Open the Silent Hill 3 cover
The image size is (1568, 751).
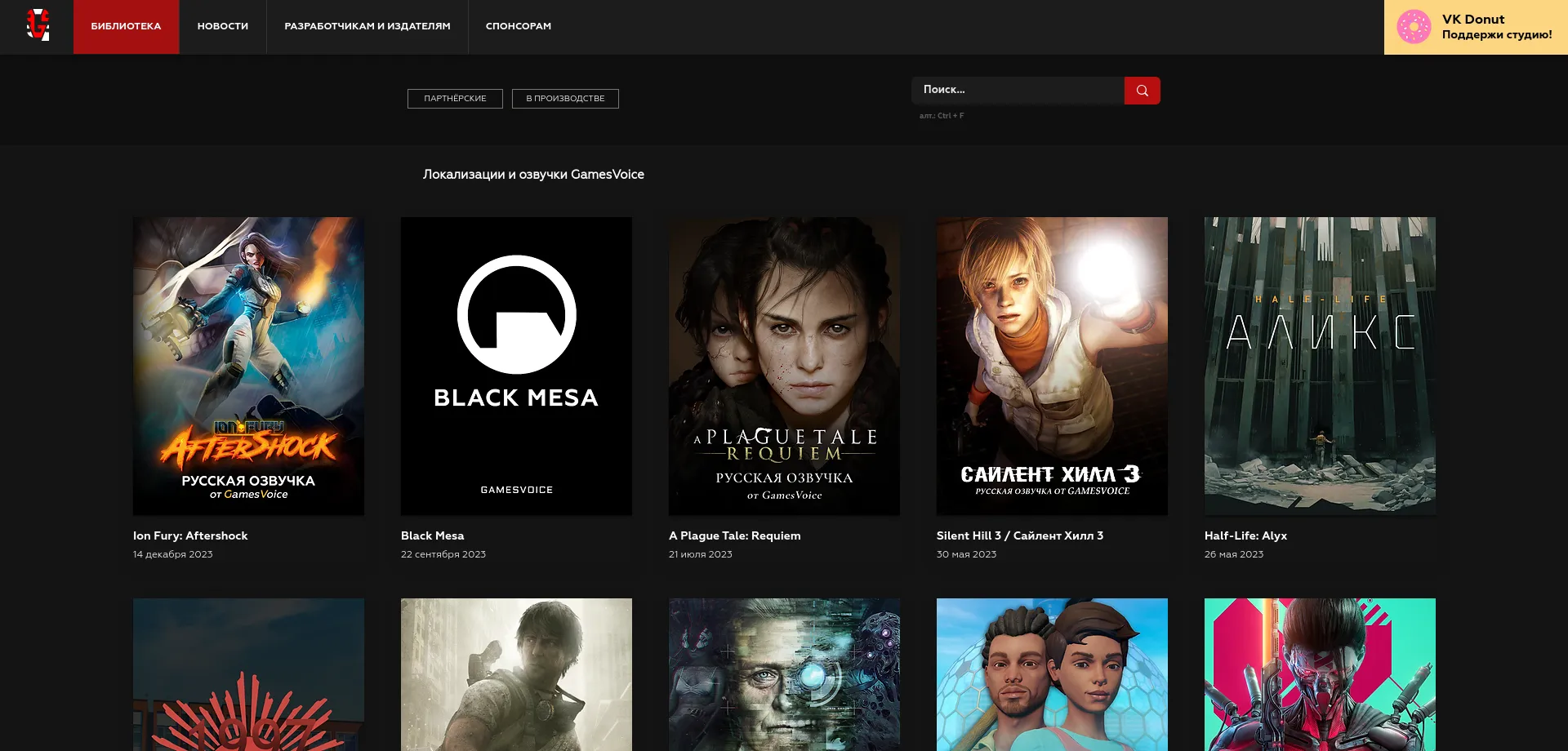pos(1052,366)
